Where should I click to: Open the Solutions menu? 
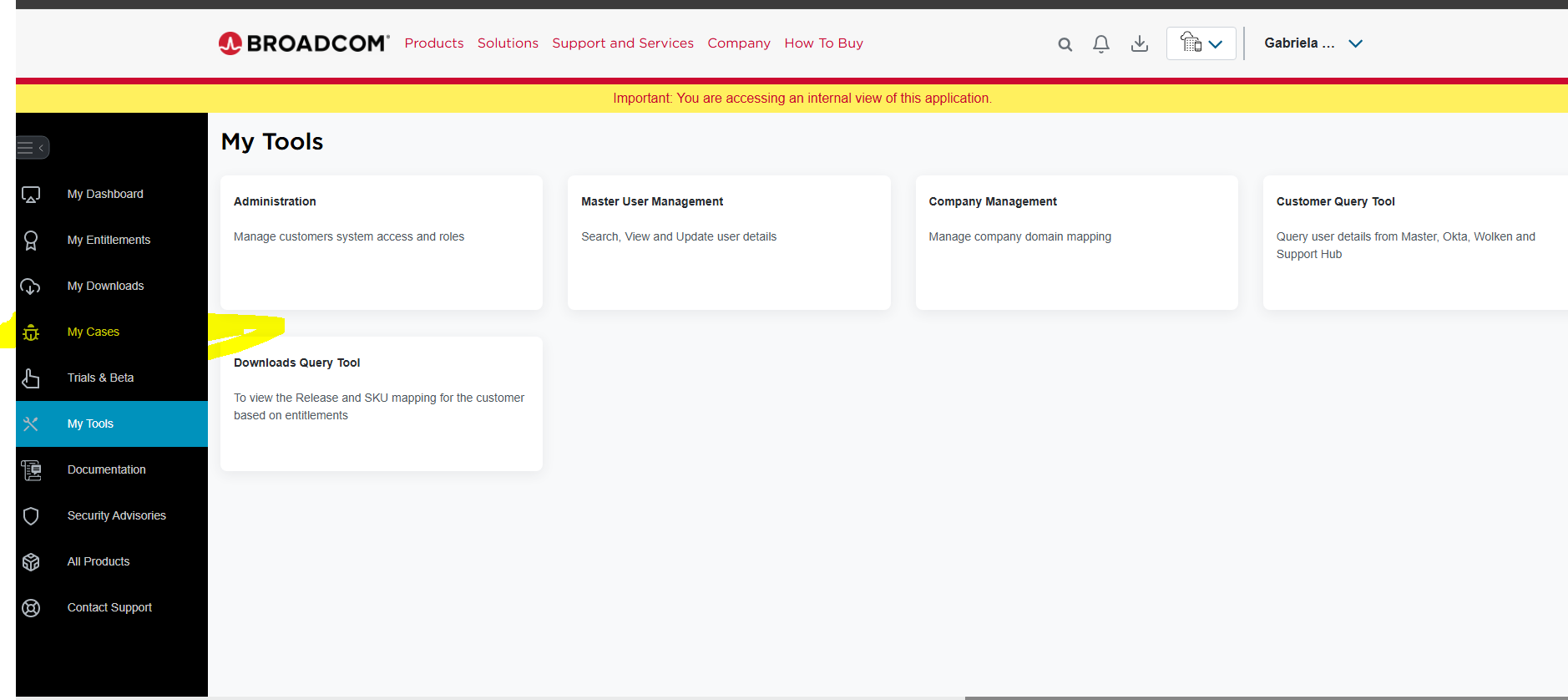coord(508,43)
